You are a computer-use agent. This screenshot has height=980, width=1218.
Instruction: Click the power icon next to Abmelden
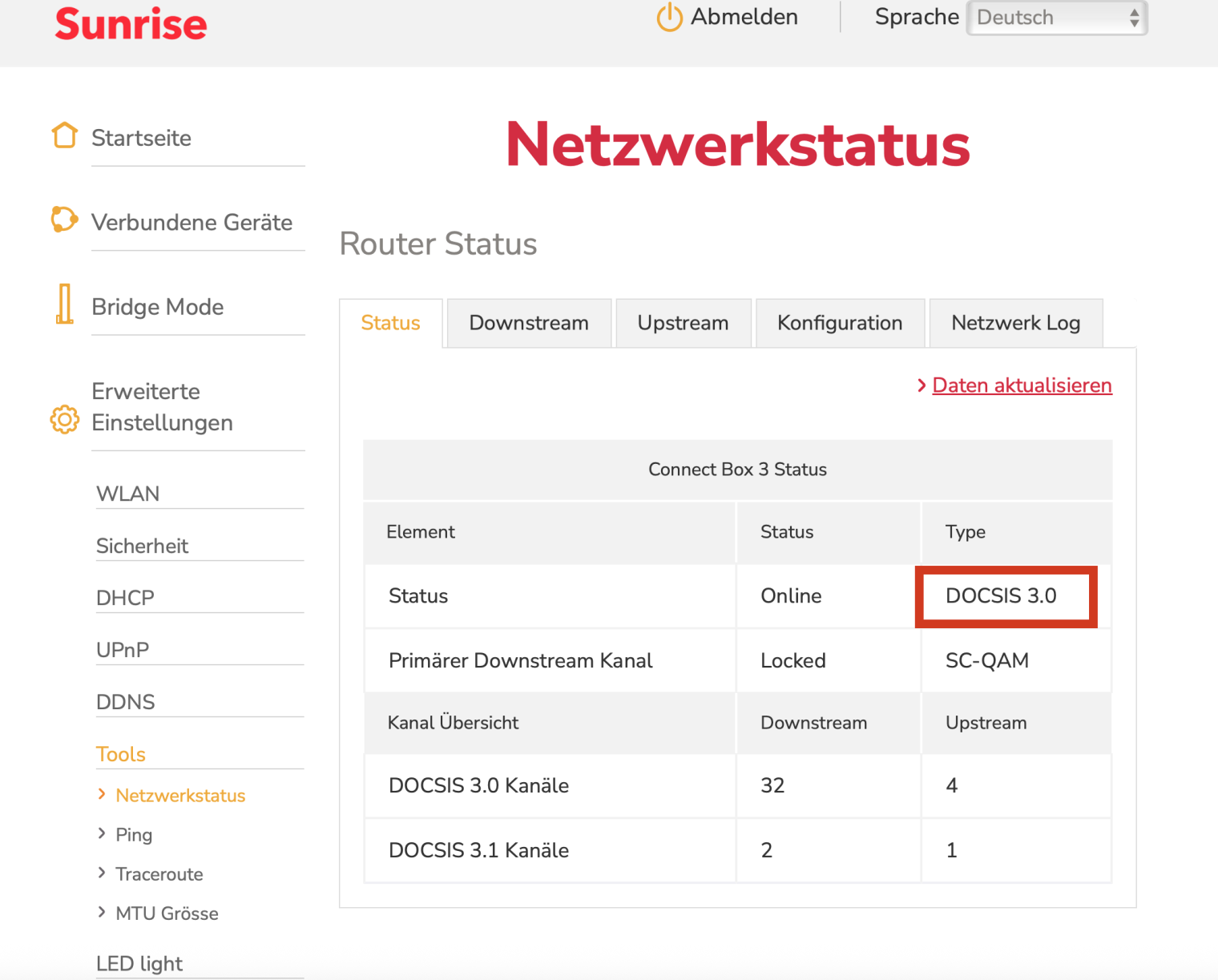click(669, 17)
